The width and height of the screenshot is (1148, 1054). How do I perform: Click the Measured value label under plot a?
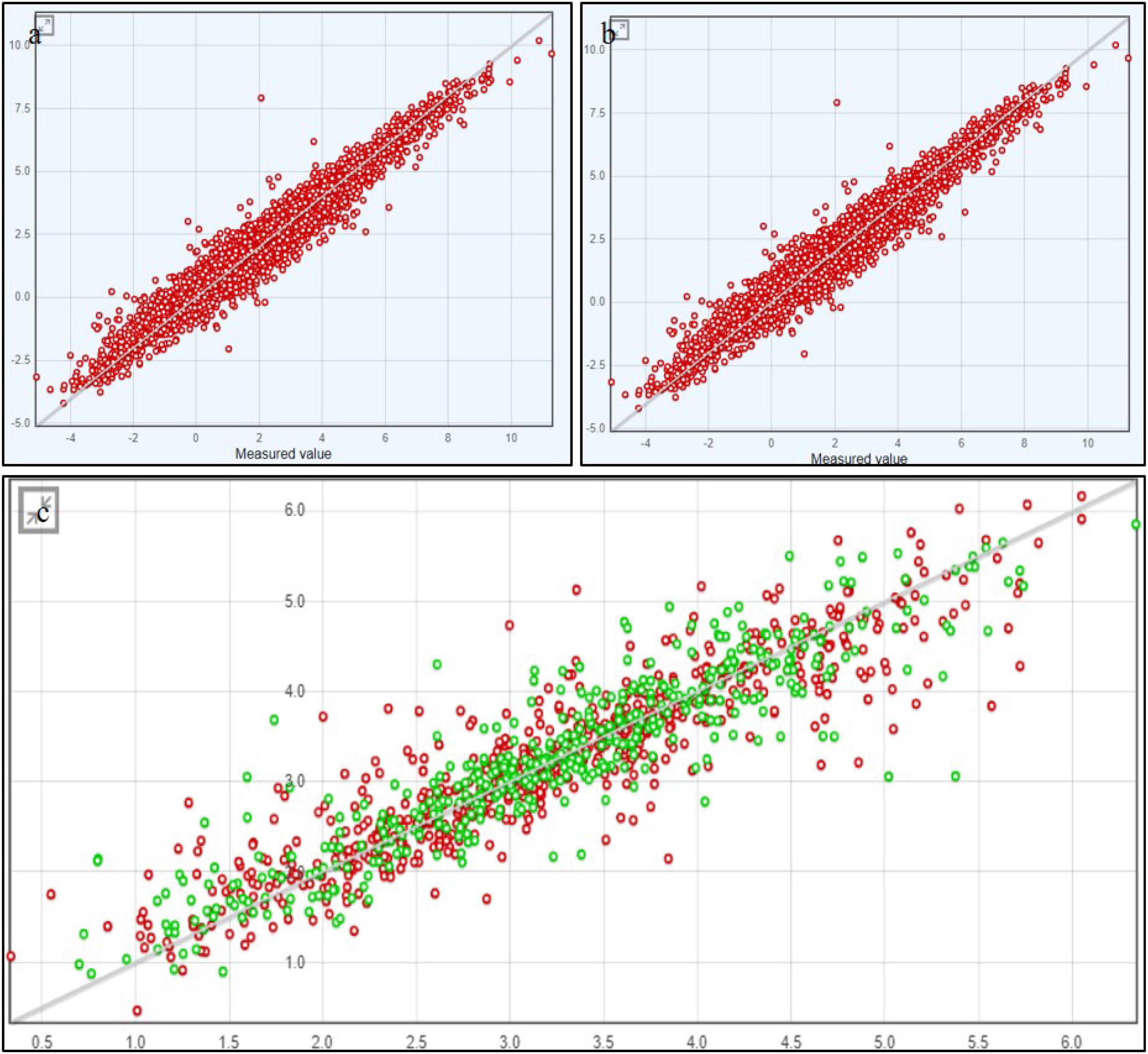[283, 454]
